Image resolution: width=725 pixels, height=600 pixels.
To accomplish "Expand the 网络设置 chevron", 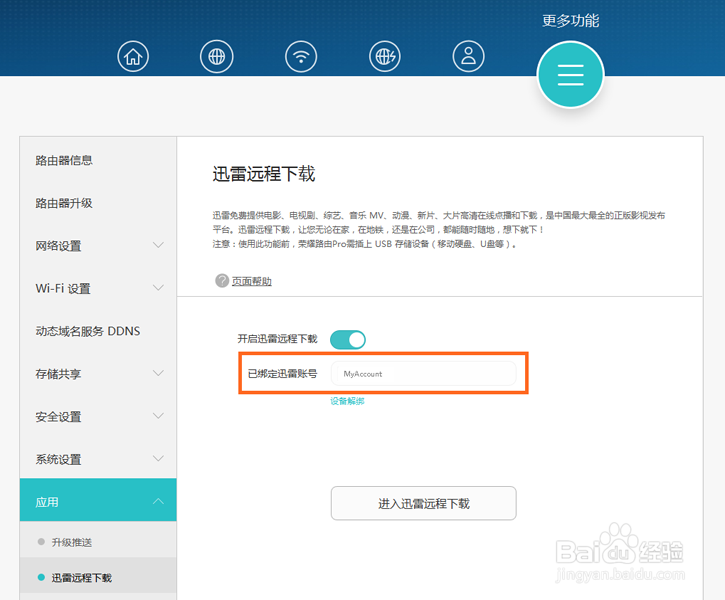I will coord(158,245).
